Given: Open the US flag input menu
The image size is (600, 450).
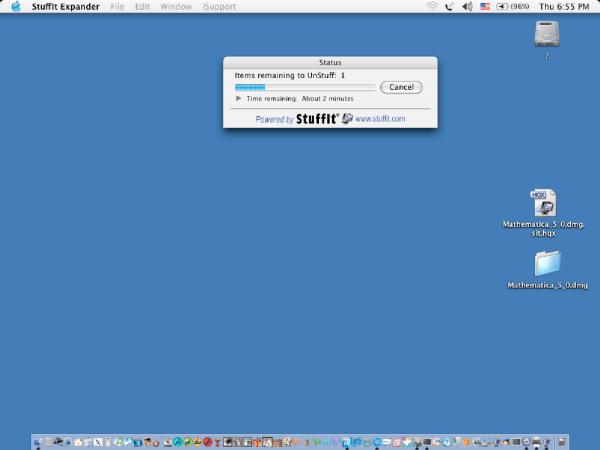Looking at the screenshot, I should click(485, 6).
